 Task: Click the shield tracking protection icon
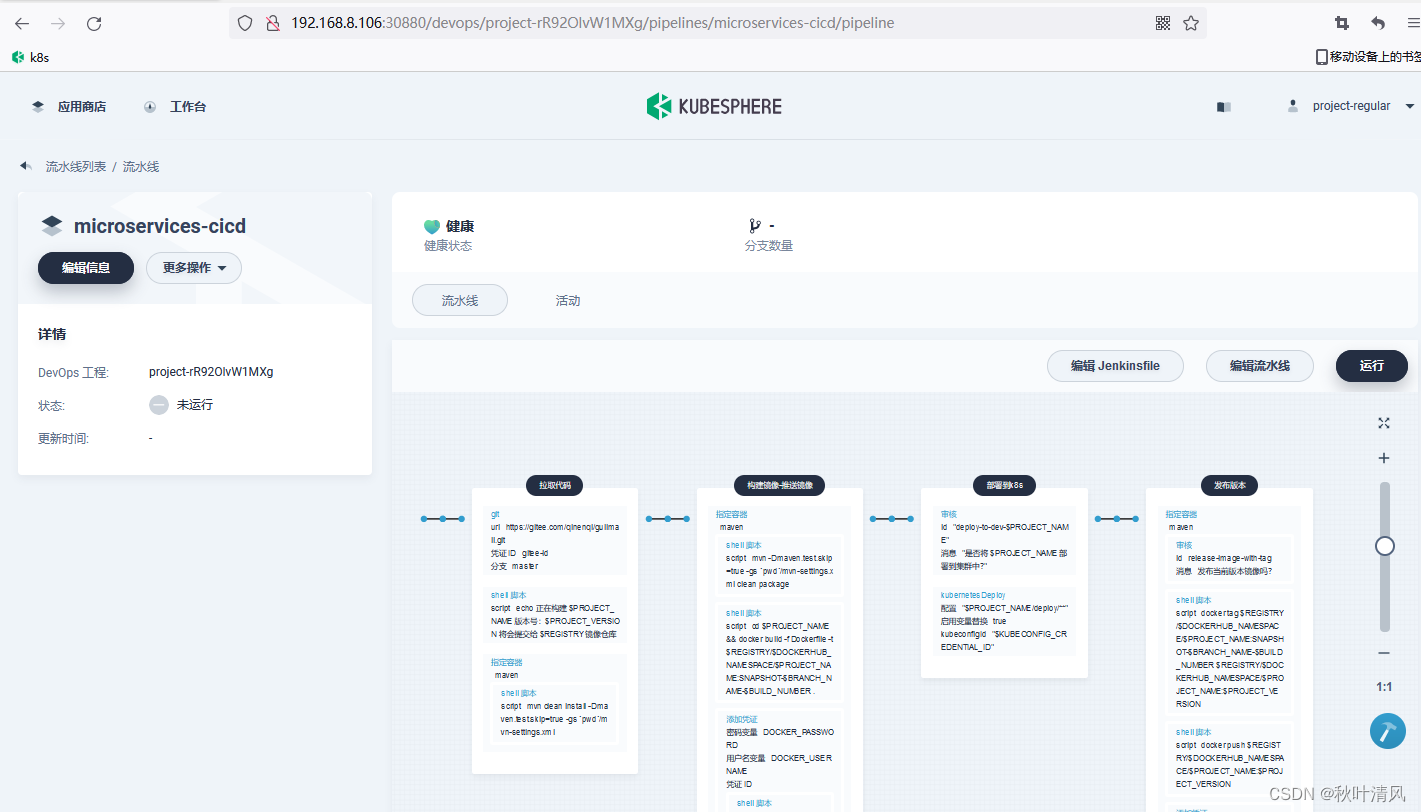point(245,23)
